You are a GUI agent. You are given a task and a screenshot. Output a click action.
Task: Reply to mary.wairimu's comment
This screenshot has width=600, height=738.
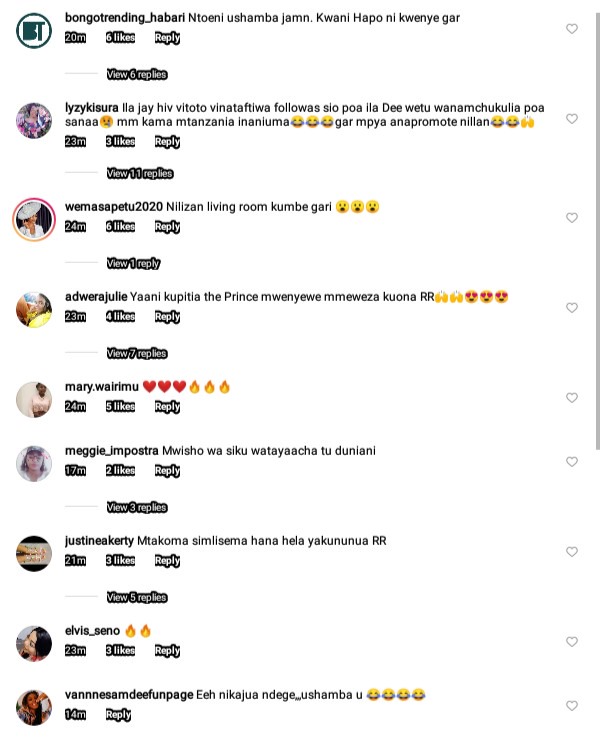coord(167,407)
